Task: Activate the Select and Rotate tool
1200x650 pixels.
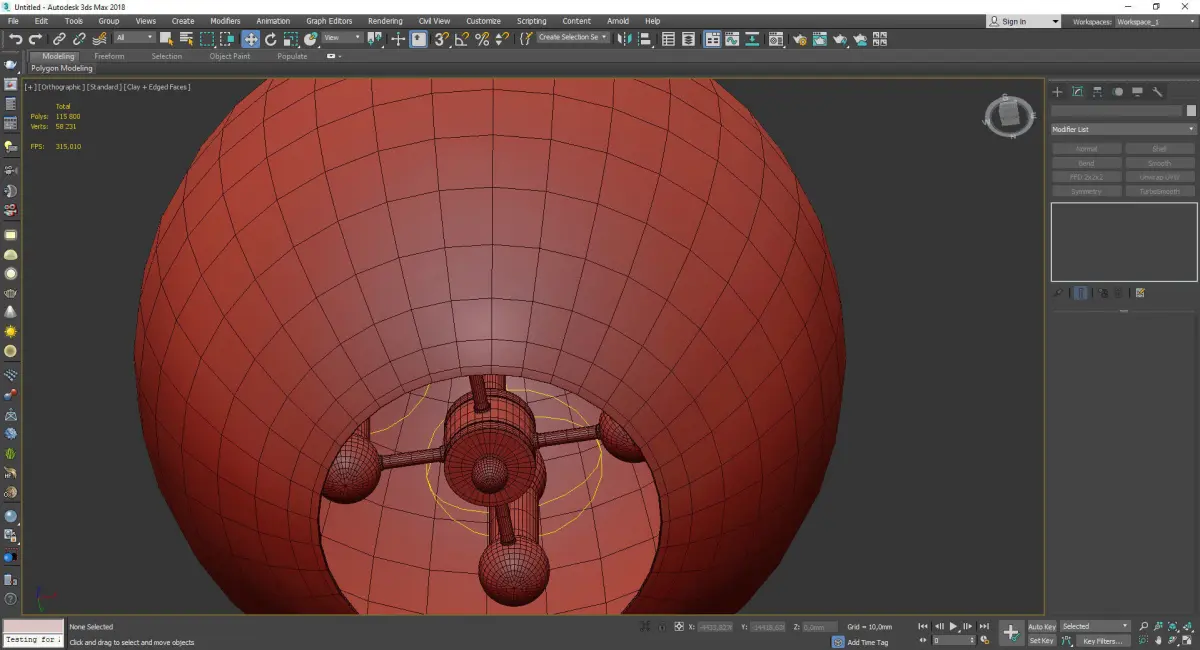Action: click(270, 39)
